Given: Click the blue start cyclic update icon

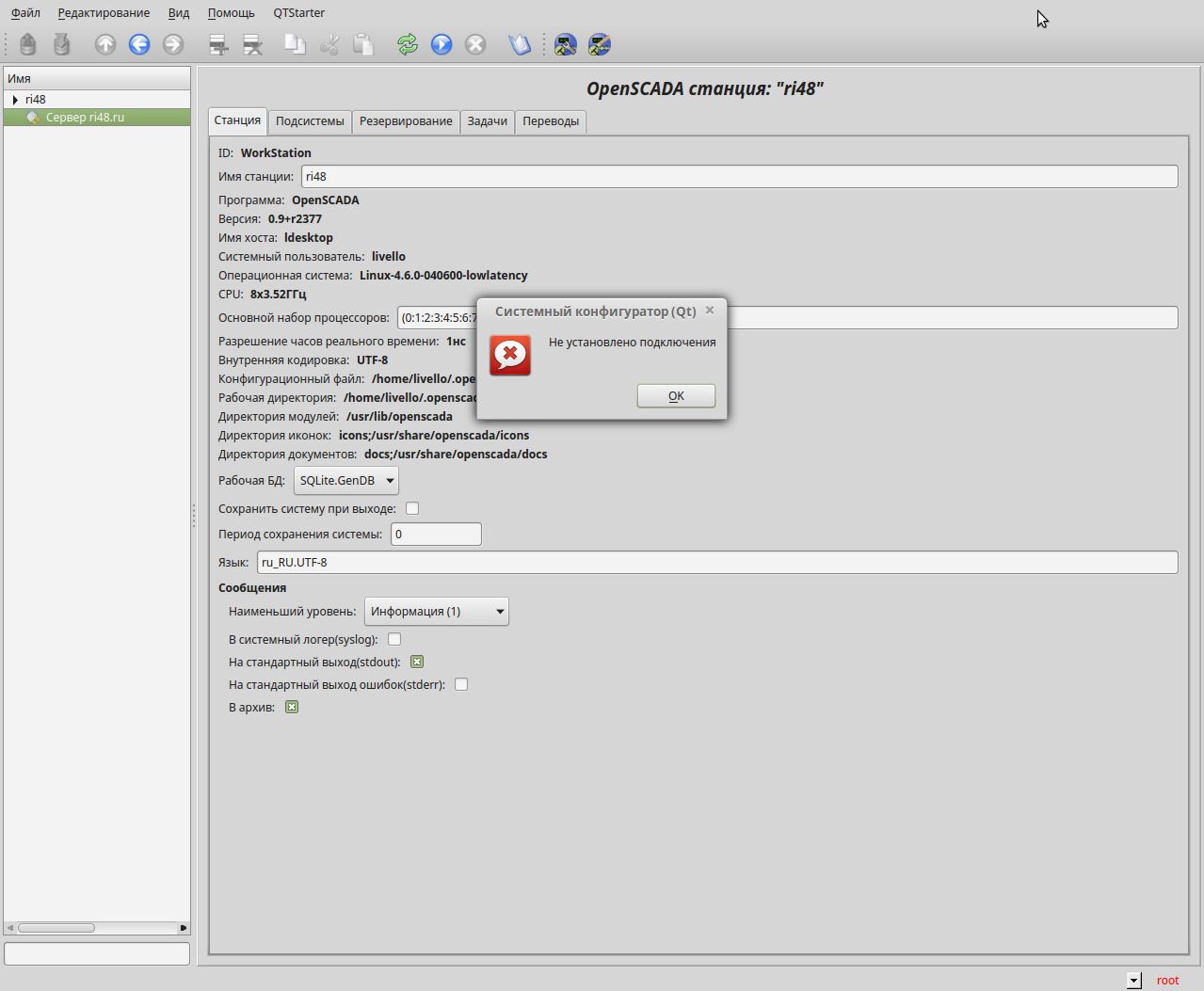Looking at the screenshot, I should (441, 44).
